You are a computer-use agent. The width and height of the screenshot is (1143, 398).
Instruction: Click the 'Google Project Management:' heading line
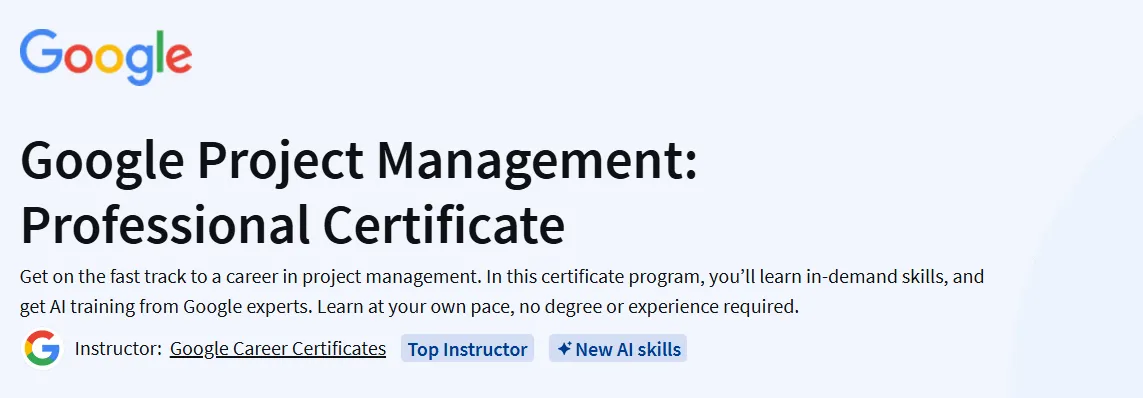359,162
